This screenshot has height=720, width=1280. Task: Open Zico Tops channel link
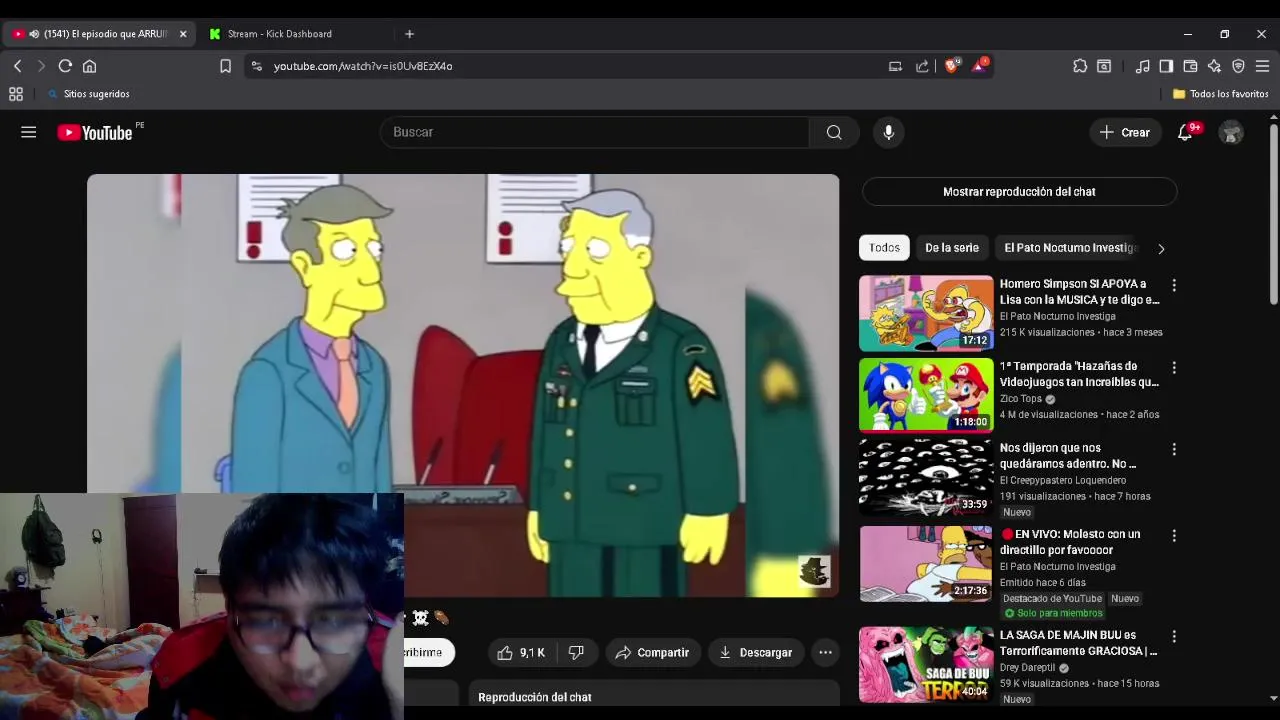point(1021,398)
